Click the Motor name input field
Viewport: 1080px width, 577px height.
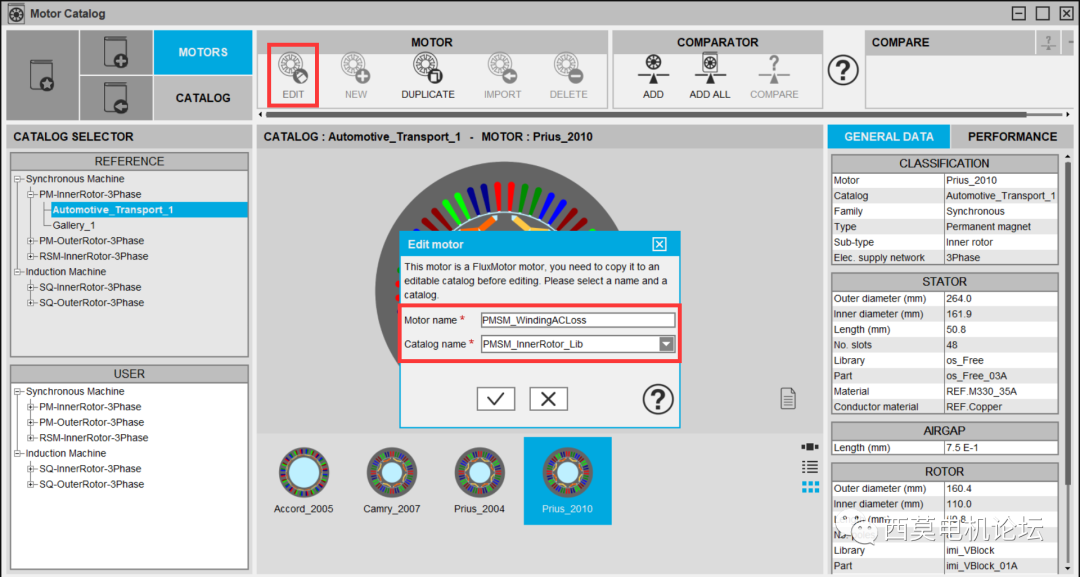(x=577, y=320)
